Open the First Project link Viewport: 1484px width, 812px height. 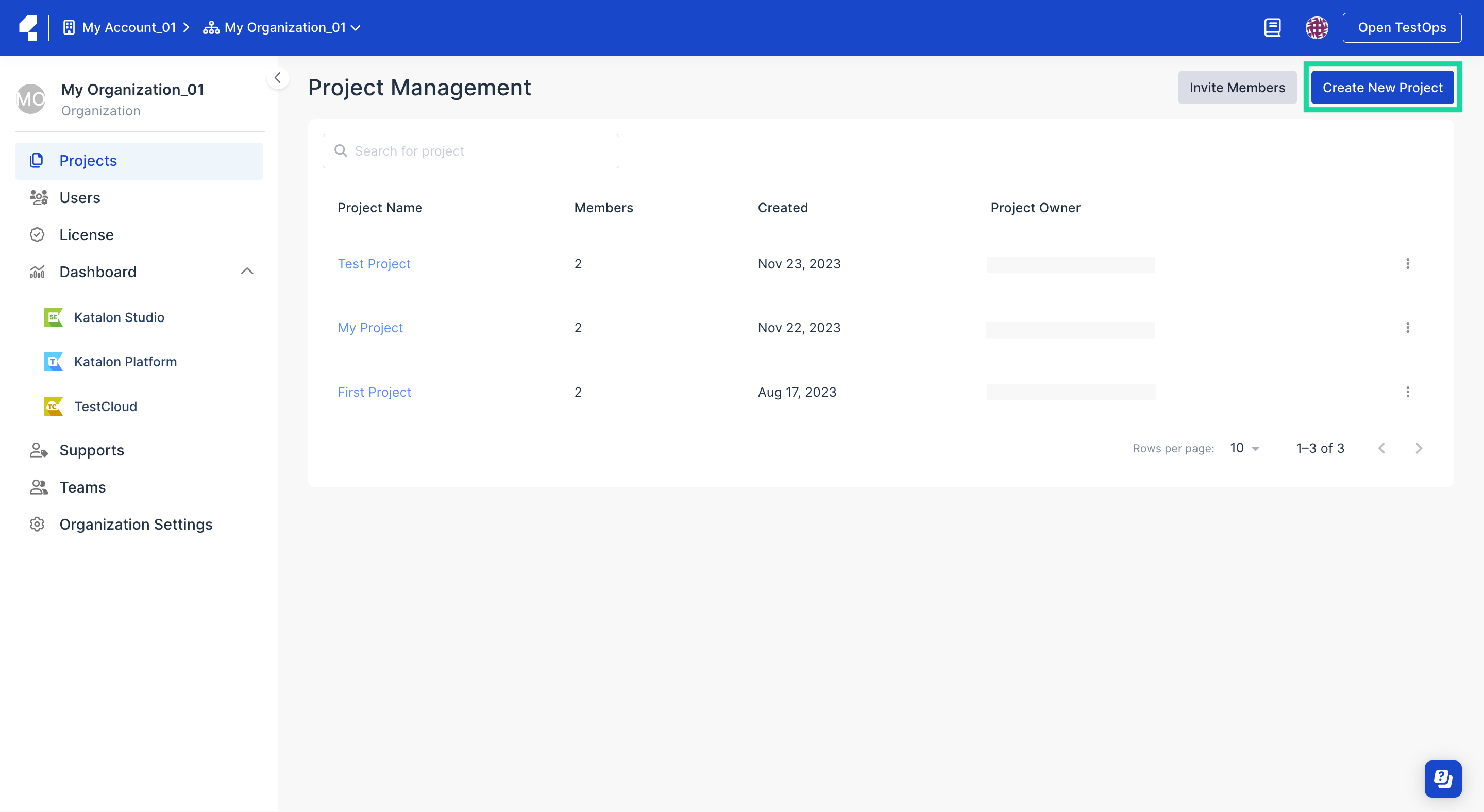coord(374,392)
